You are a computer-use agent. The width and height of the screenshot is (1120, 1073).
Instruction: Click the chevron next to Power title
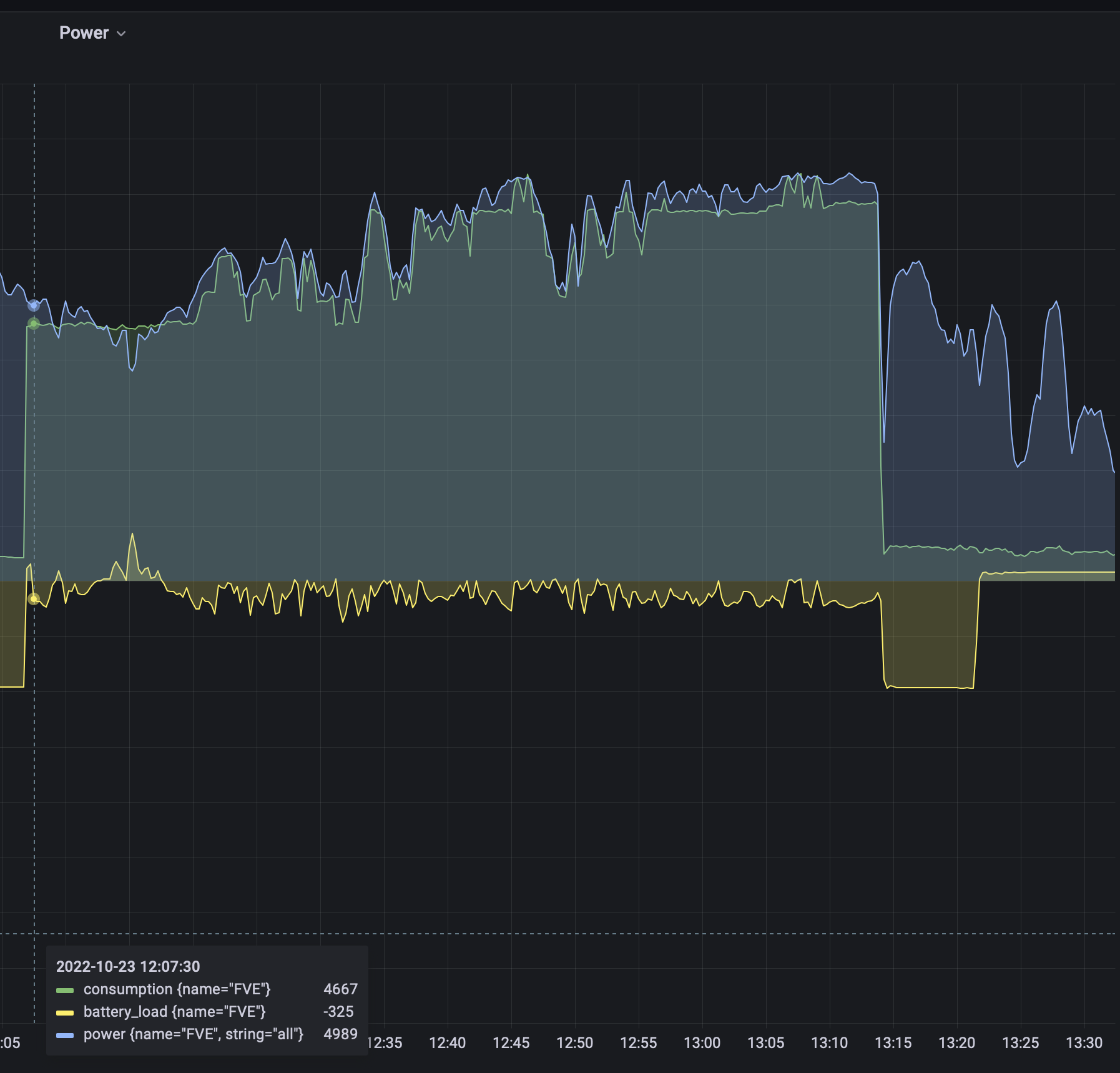pyautogui.click(x=121, y=34)
